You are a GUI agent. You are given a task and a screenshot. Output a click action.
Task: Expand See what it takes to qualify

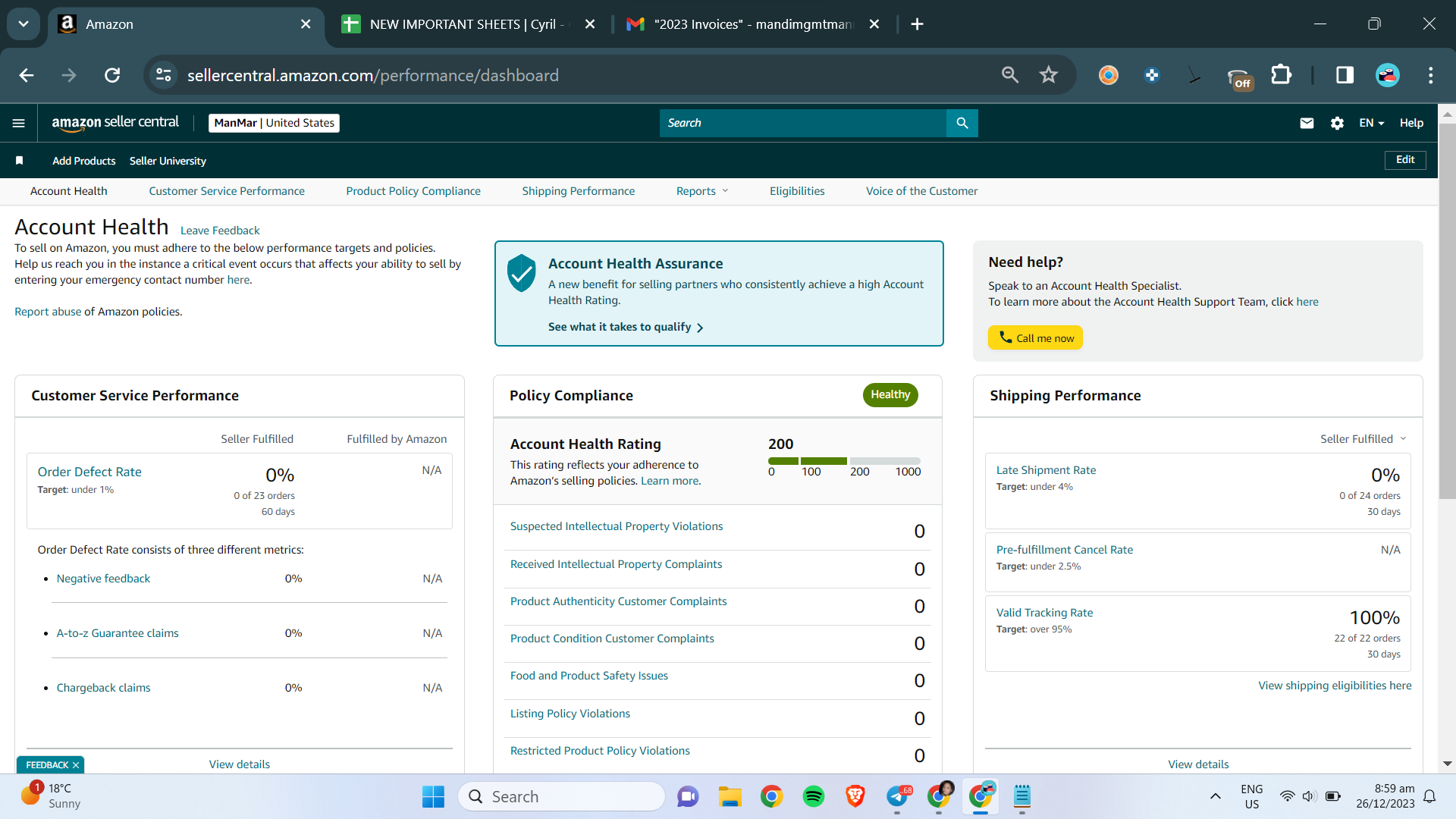point(626,327)
